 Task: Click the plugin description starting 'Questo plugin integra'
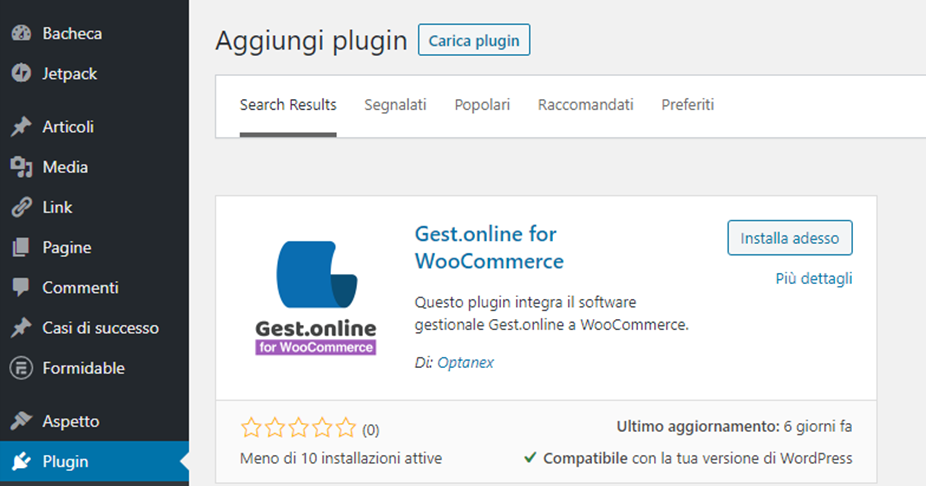pyautogui.click(x=552, y=314)
